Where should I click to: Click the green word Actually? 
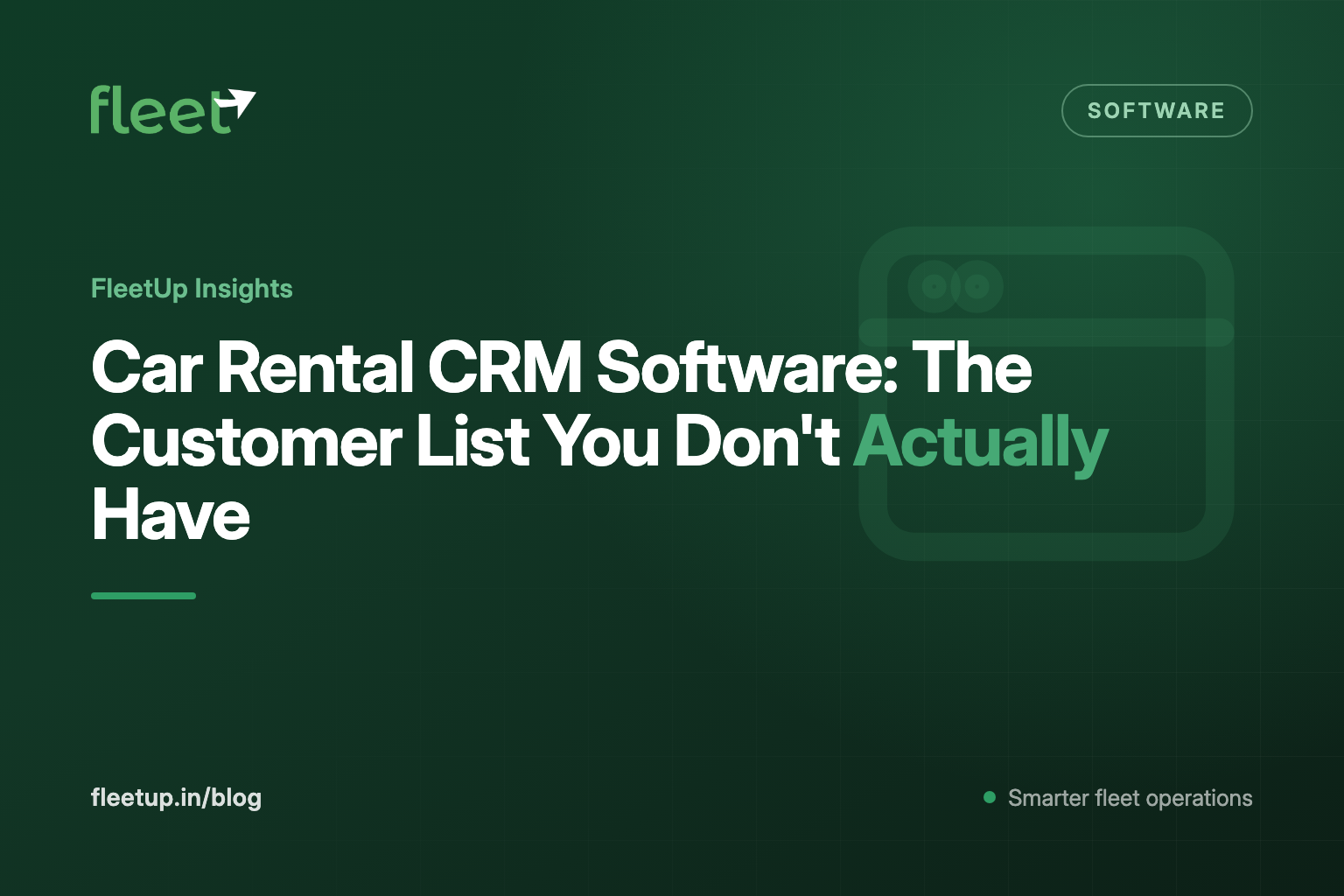[981, 444]
